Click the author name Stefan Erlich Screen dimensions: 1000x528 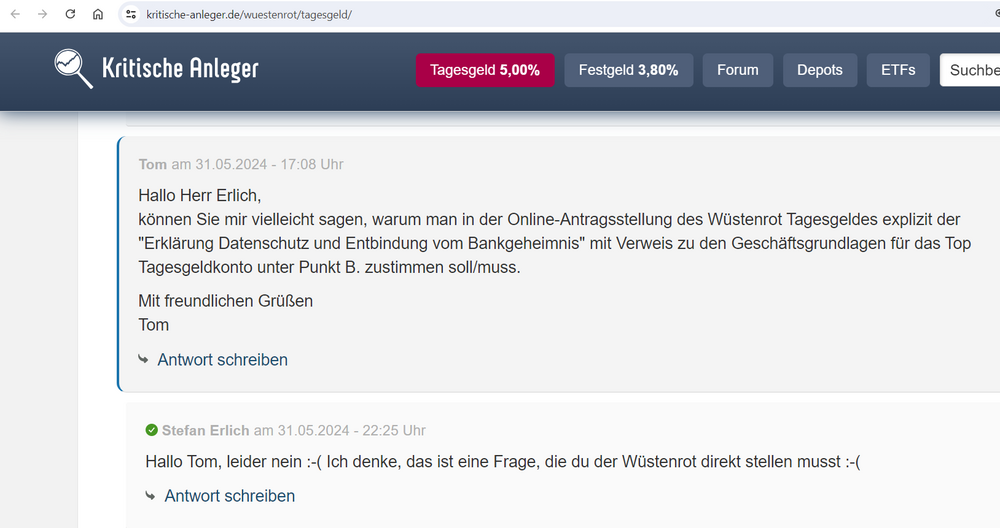205,430
